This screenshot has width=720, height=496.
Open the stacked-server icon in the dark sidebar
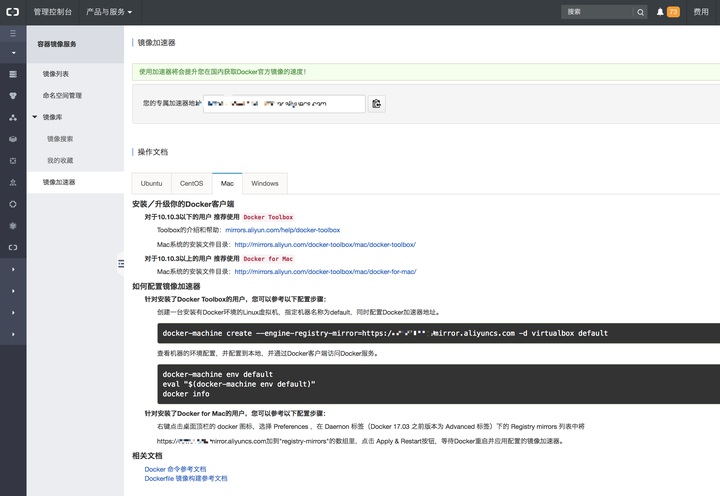pyautogui.click(x=13, y=74)
